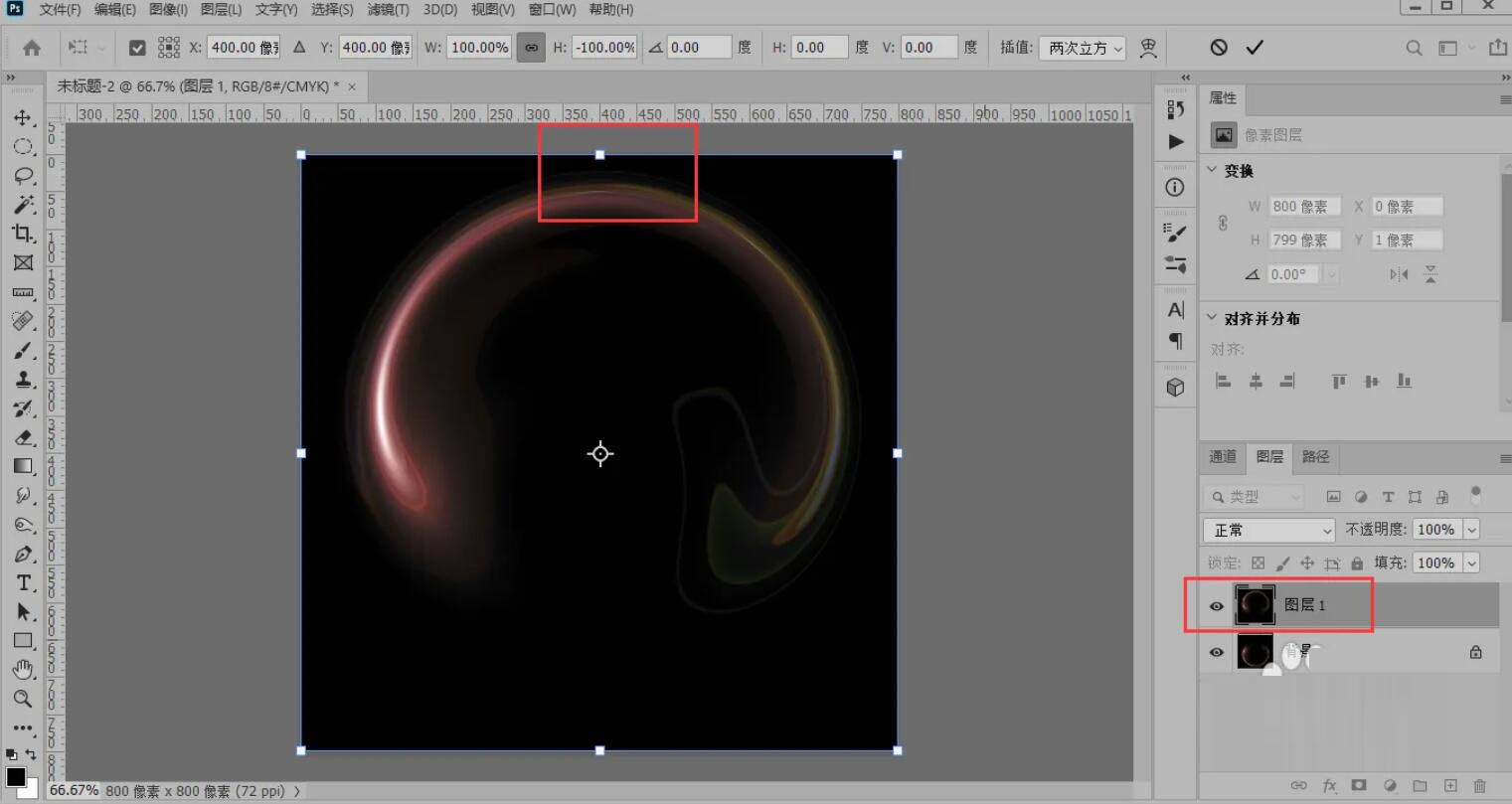Switch to the 通道 tab
This screenshot has width=1512, height=804.
[x=1222, y=457]
